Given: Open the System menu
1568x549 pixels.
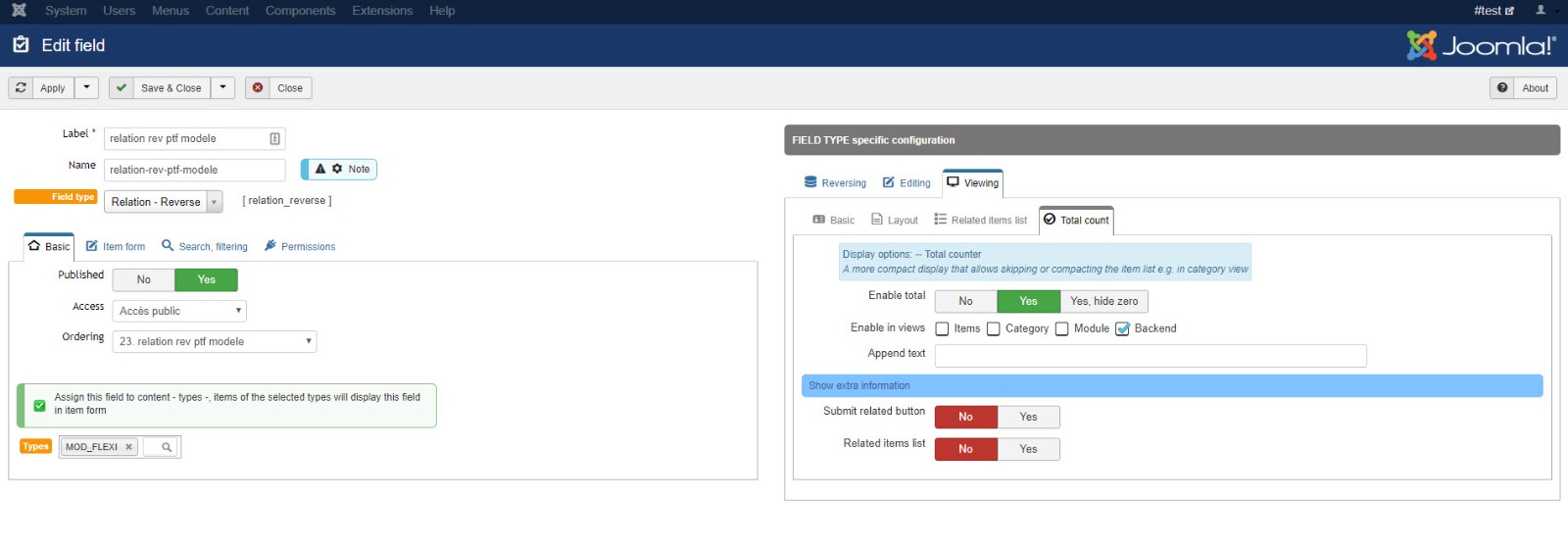Looking at the screenshot, I should click(66, 11).
